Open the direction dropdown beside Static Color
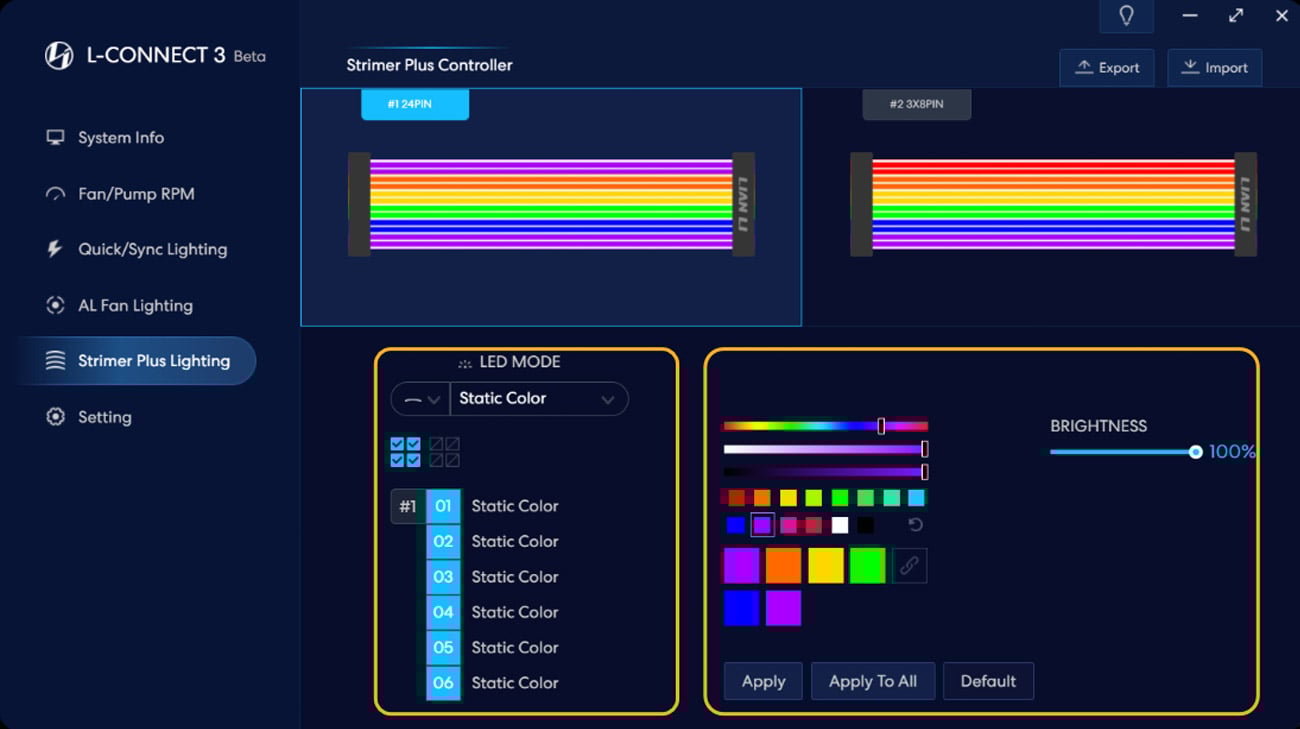Screen dimensions: 1300x729 pos(421,399)
